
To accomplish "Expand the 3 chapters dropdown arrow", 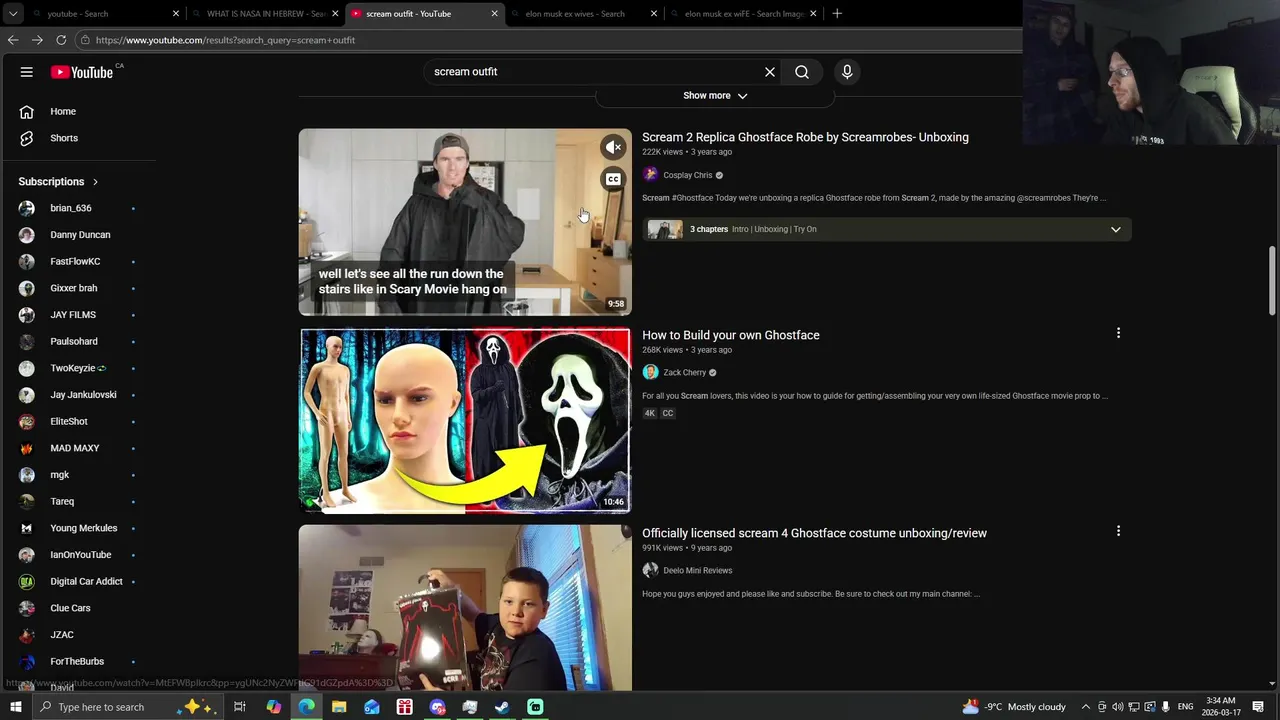I will tap(1116, 229).
